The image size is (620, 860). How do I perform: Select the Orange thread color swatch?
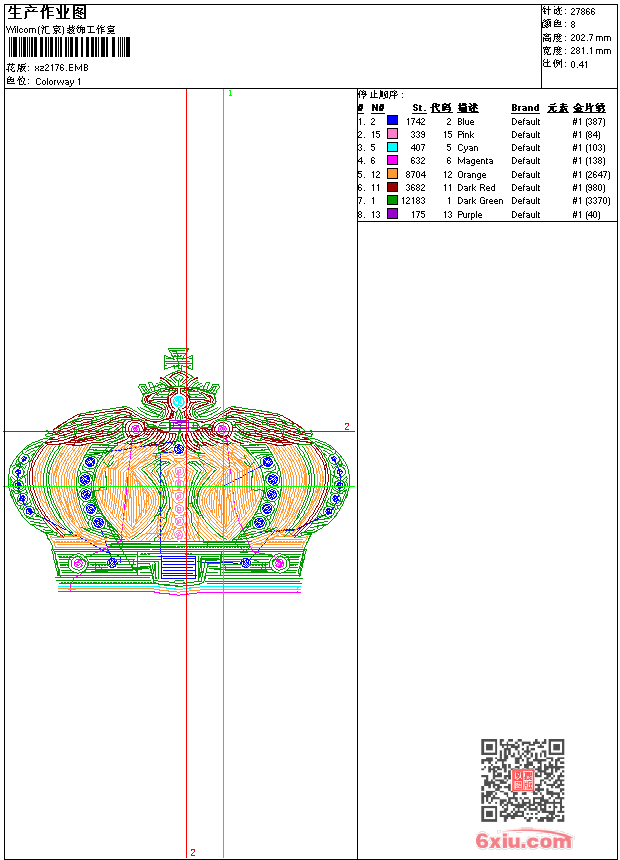point(392,174)
